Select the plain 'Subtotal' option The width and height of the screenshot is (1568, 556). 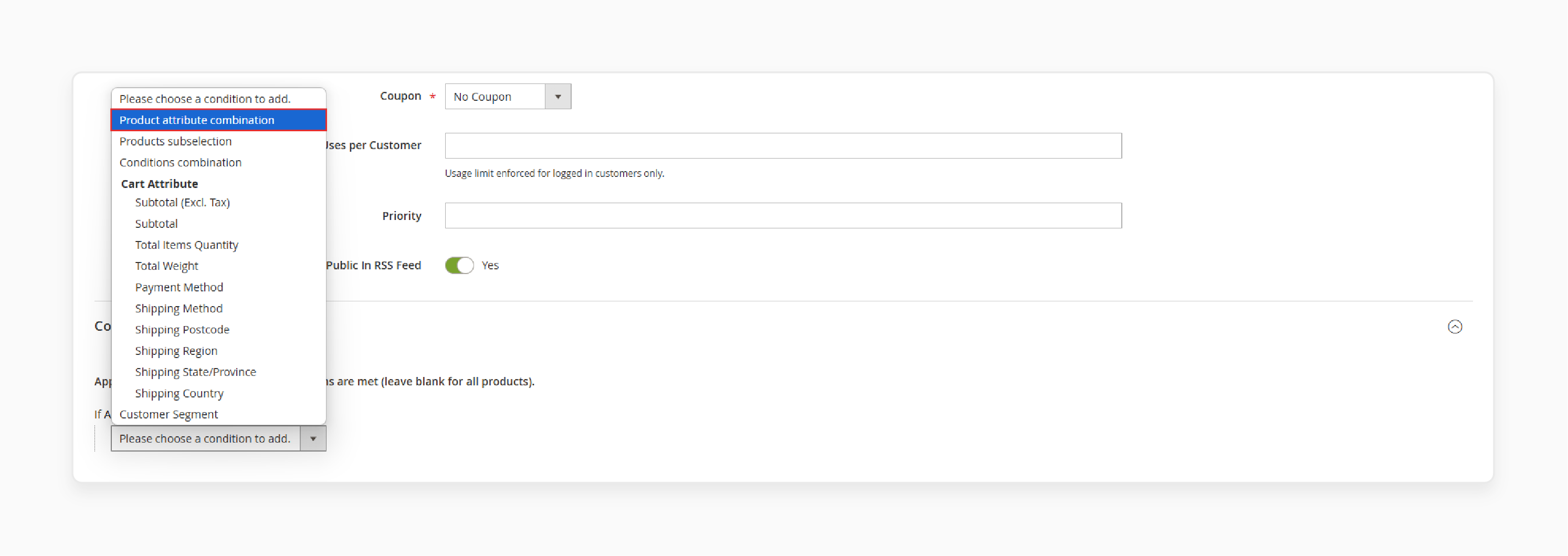tap(218, 224)
